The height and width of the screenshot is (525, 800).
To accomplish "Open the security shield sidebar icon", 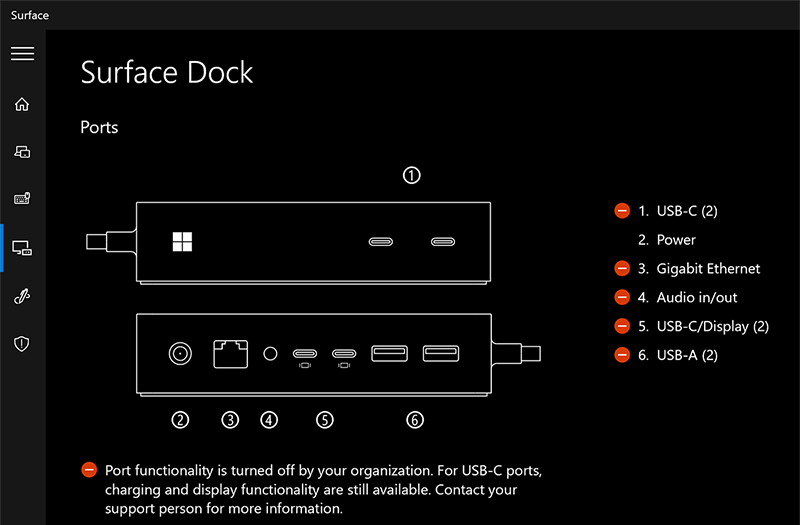I will coord(21,343).
